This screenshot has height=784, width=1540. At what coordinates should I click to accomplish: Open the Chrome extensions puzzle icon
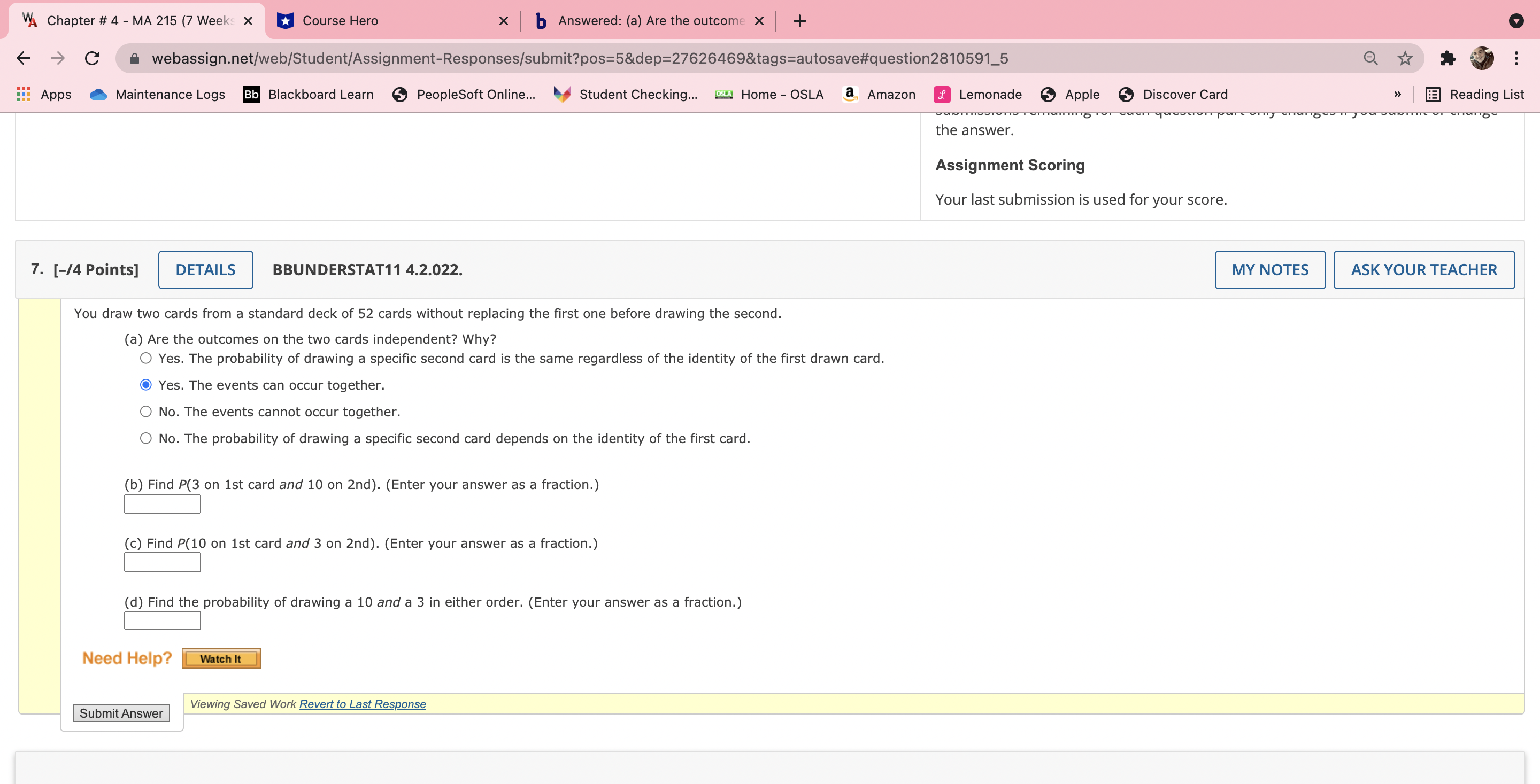(1447, 58)
